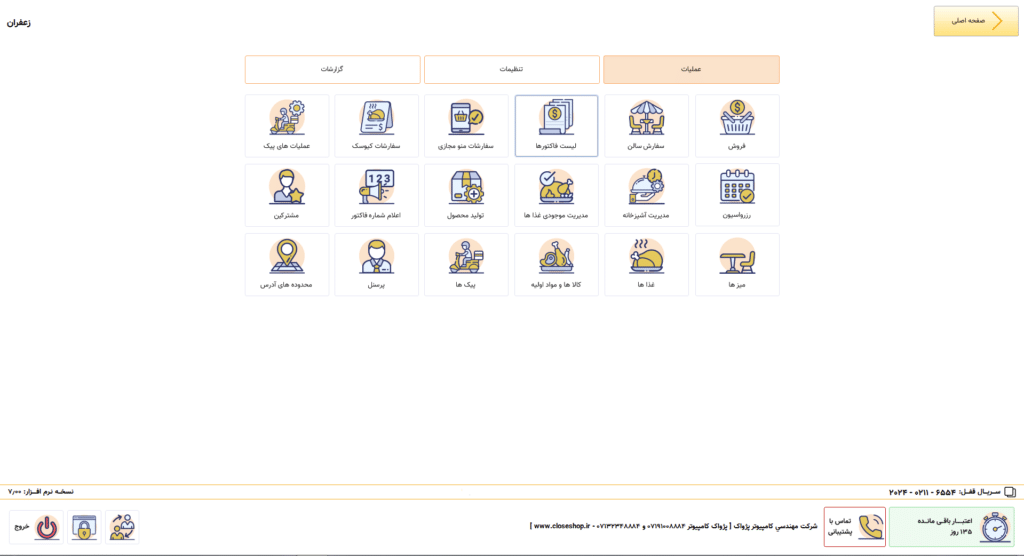Open the پرسنل personnel tile

pyautogui.click(x=376, y=264)
